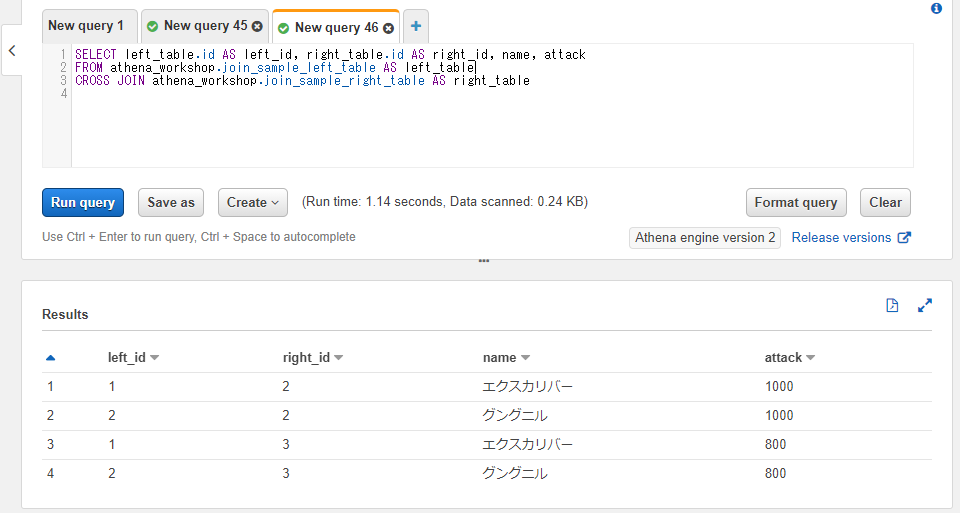Viewport: 960px width, 513px height.
Task: Expand the Create dropdown button
Action: click(x=253, y=203)
